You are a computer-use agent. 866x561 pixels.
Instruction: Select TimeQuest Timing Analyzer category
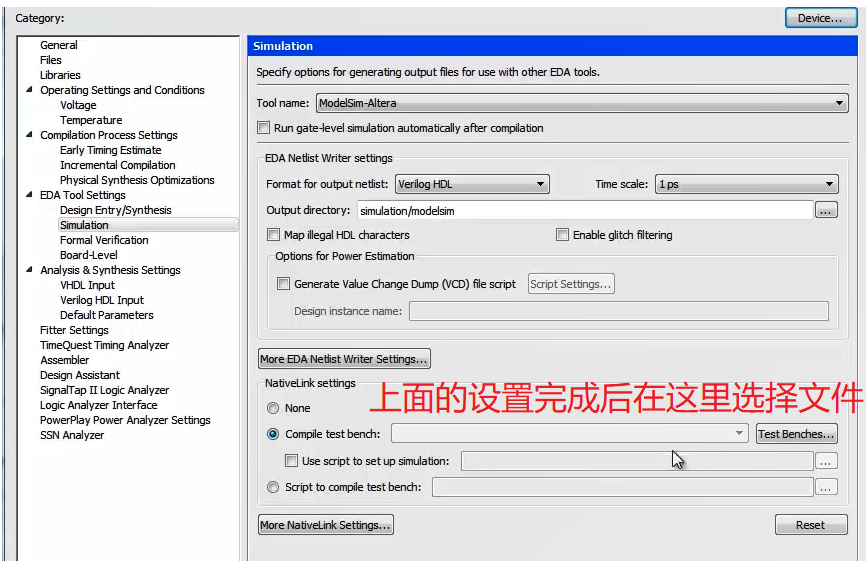[104, 345]
